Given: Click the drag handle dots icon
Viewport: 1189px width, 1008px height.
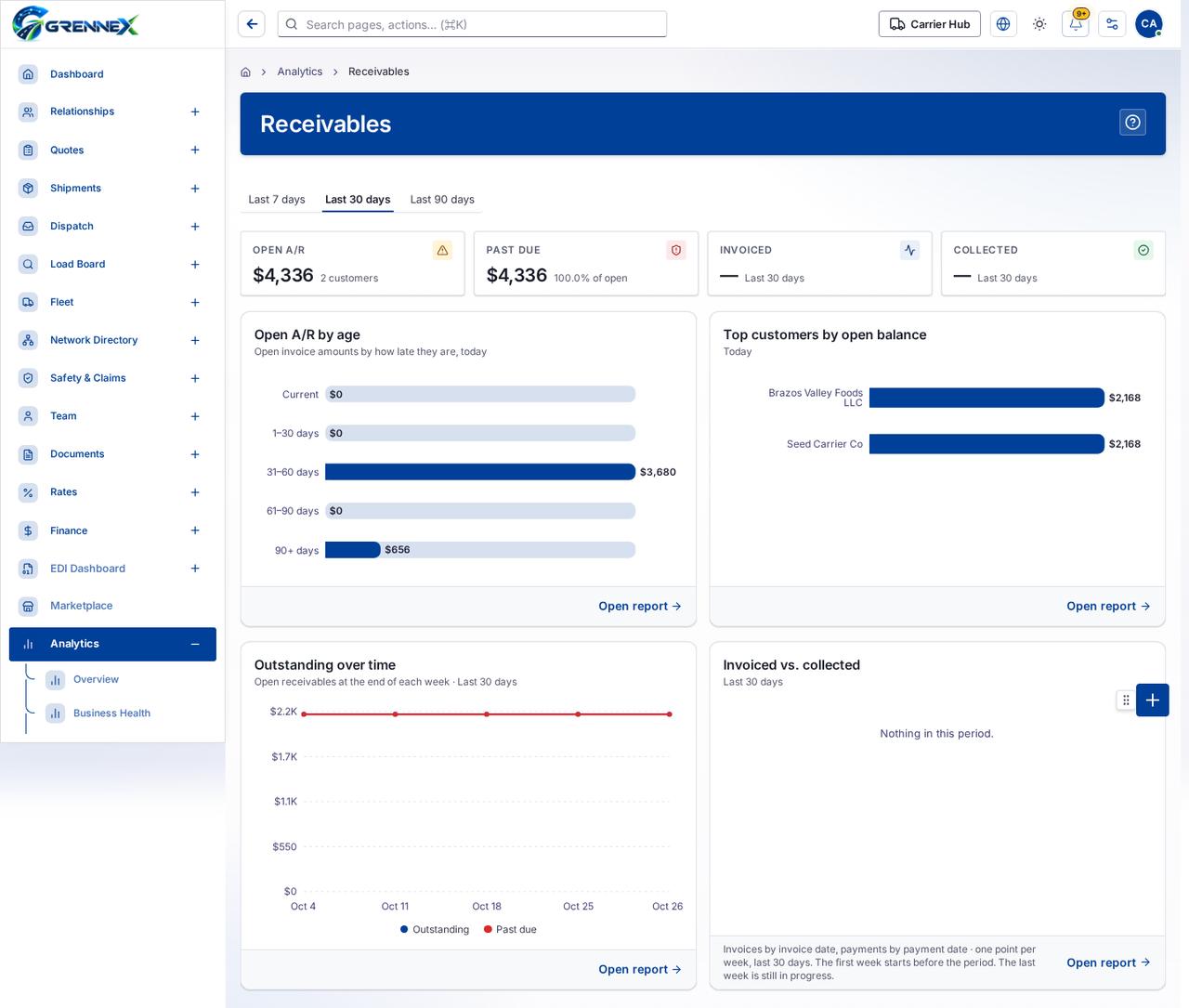Looking at the screenshot, I should [x=1126, y=700].
